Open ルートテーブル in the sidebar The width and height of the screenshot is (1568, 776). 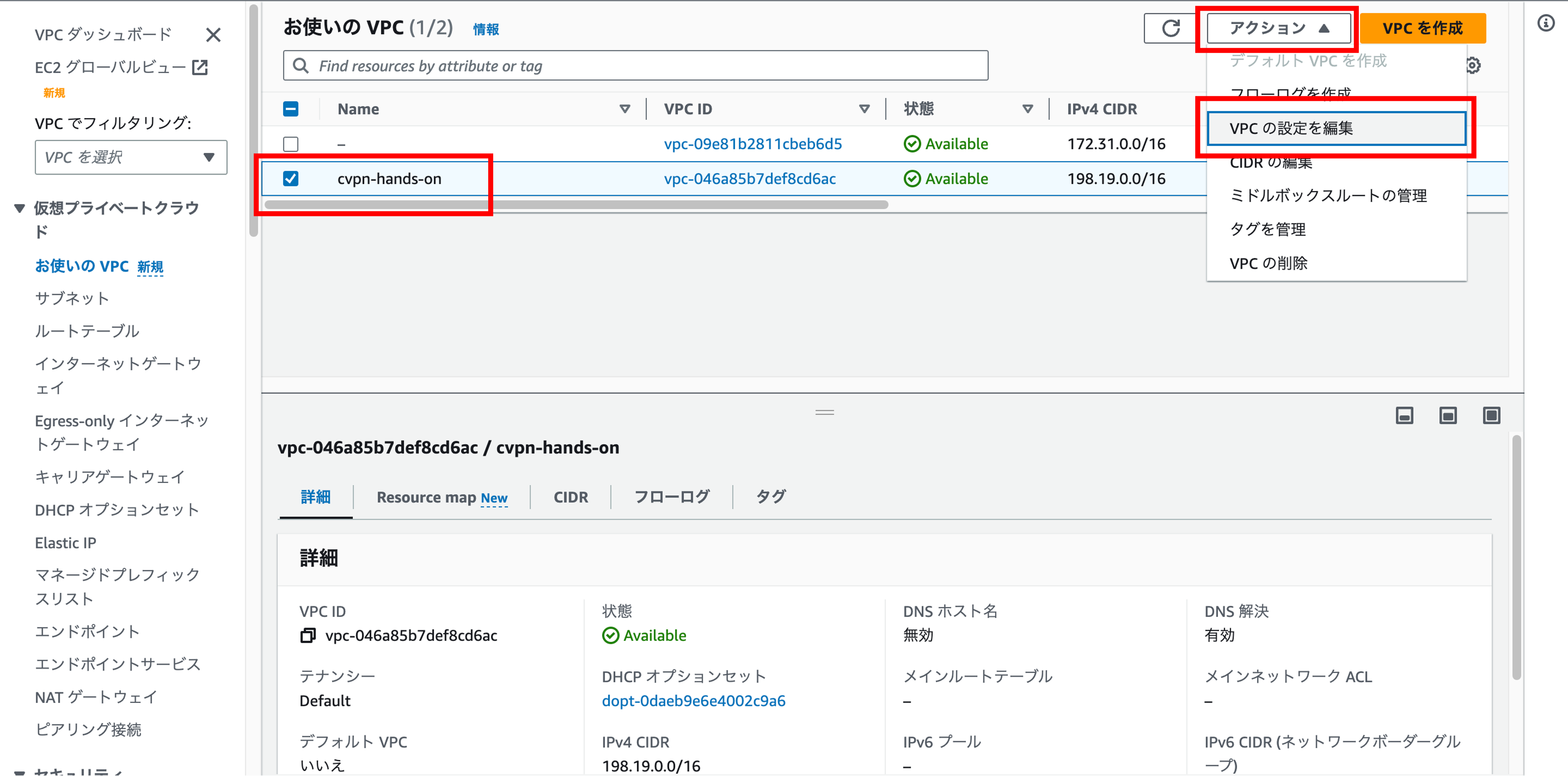(x=87, y=331)
